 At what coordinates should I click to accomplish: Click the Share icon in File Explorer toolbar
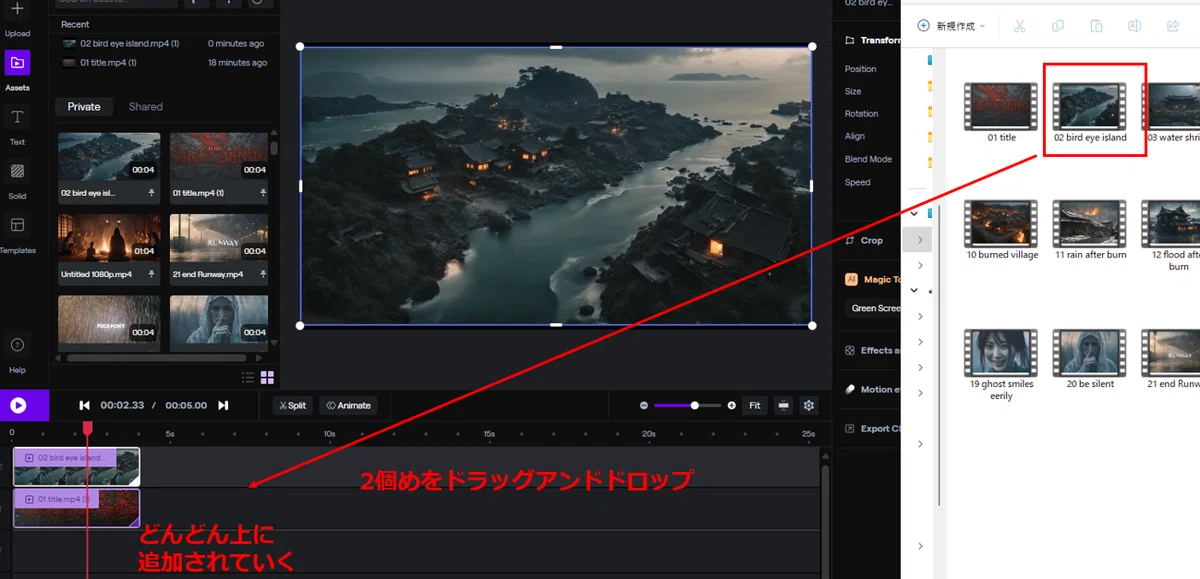point(1173,26)
